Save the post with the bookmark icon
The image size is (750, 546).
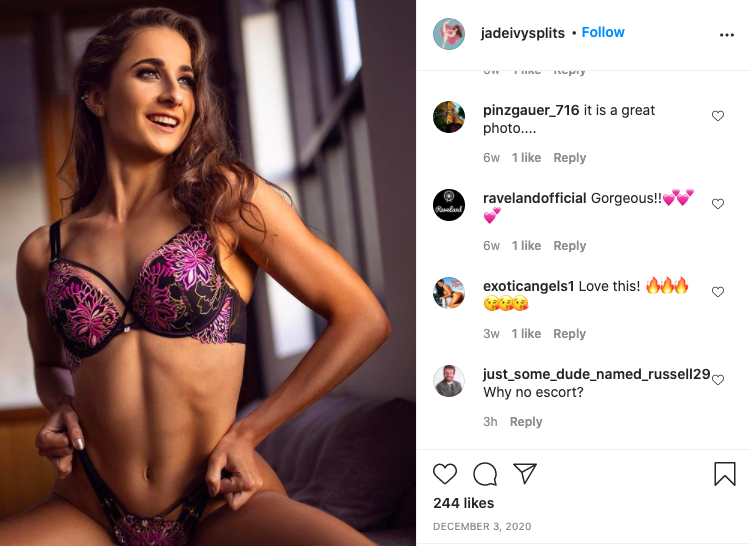[x=725, y=474]
